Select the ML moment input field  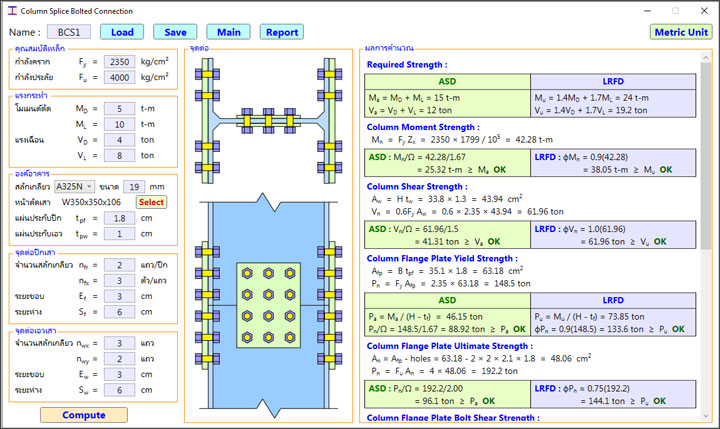(x=119, y=124)
